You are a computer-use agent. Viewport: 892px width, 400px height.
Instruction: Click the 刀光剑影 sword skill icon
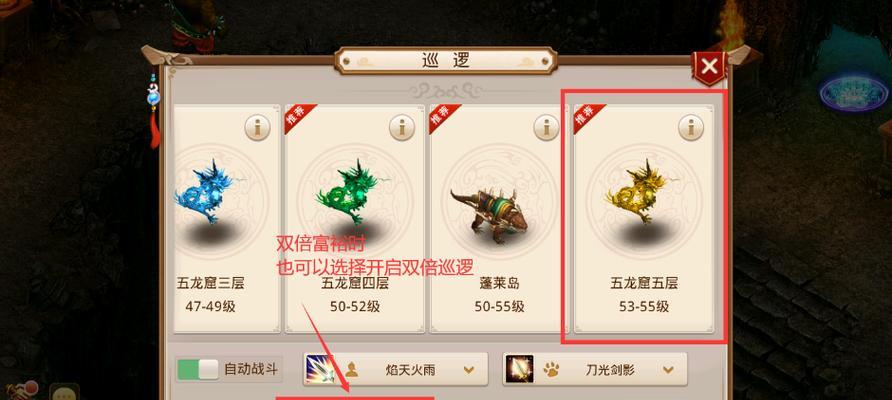519,369
